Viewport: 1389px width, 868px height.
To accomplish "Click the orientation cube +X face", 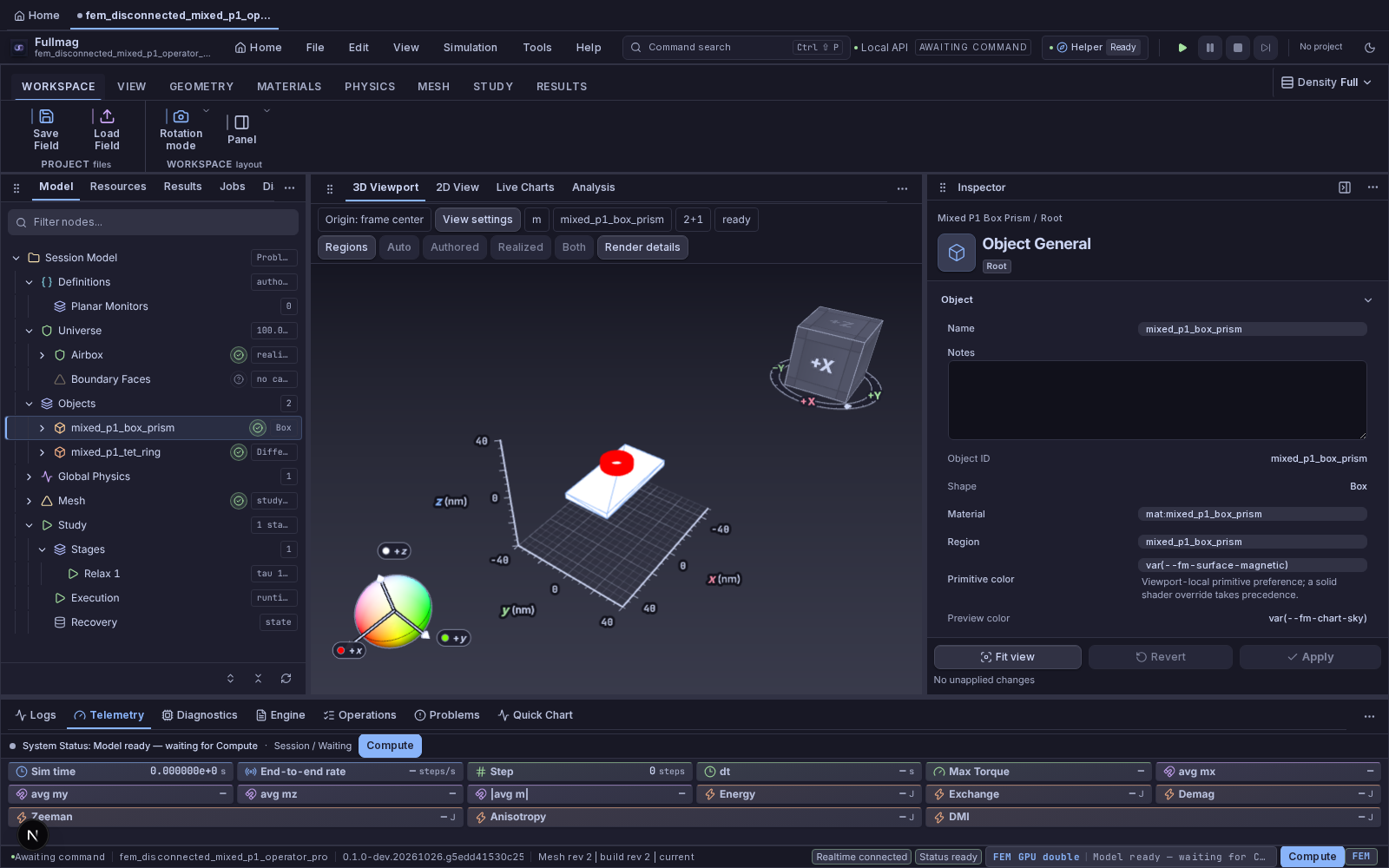I will 822,365.
